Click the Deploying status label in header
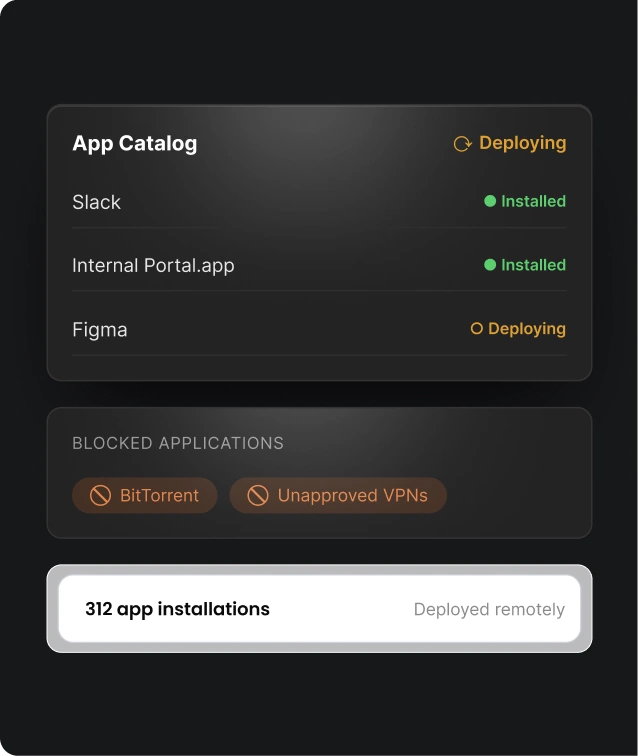This screenshot has height=756, width=638. 523,143
